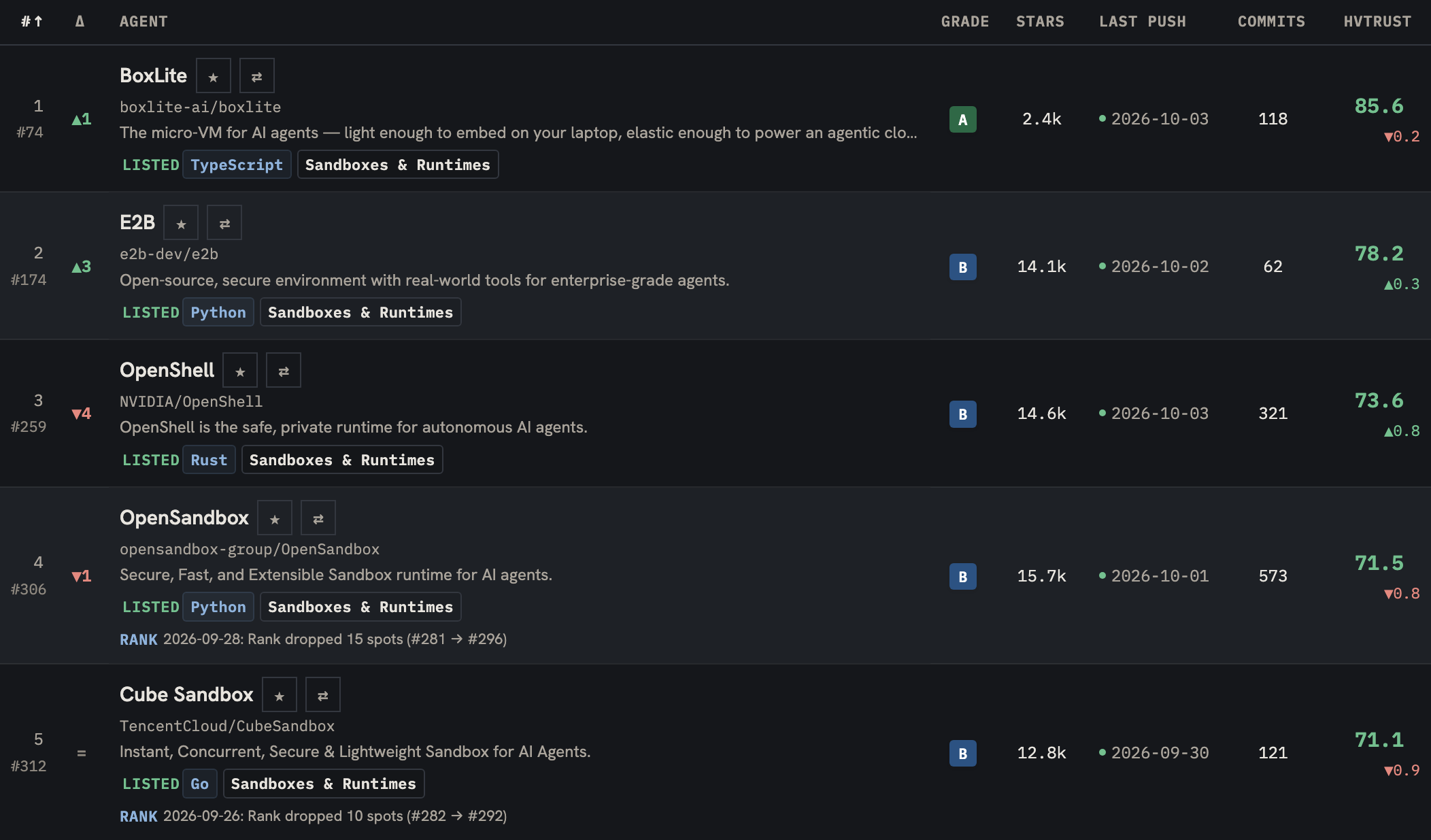Image resolution: width=1431 pixels, height=840 pixels.
Task: Click OpenShell grade B badge
Action: pos(963,414)
